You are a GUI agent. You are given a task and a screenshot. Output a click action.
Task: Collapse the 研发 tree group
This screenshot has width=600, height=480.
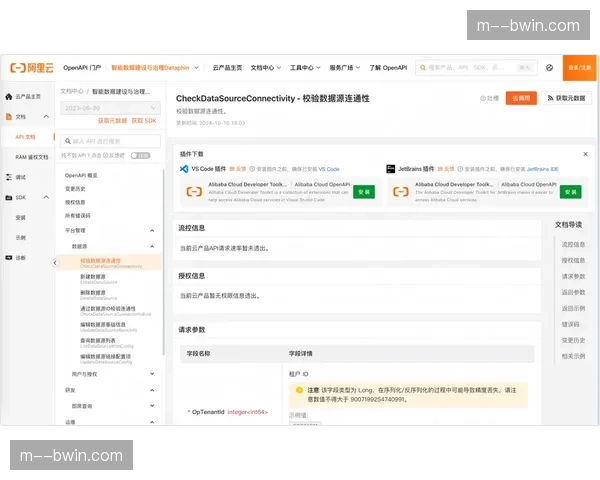click(x=152, y=390)
